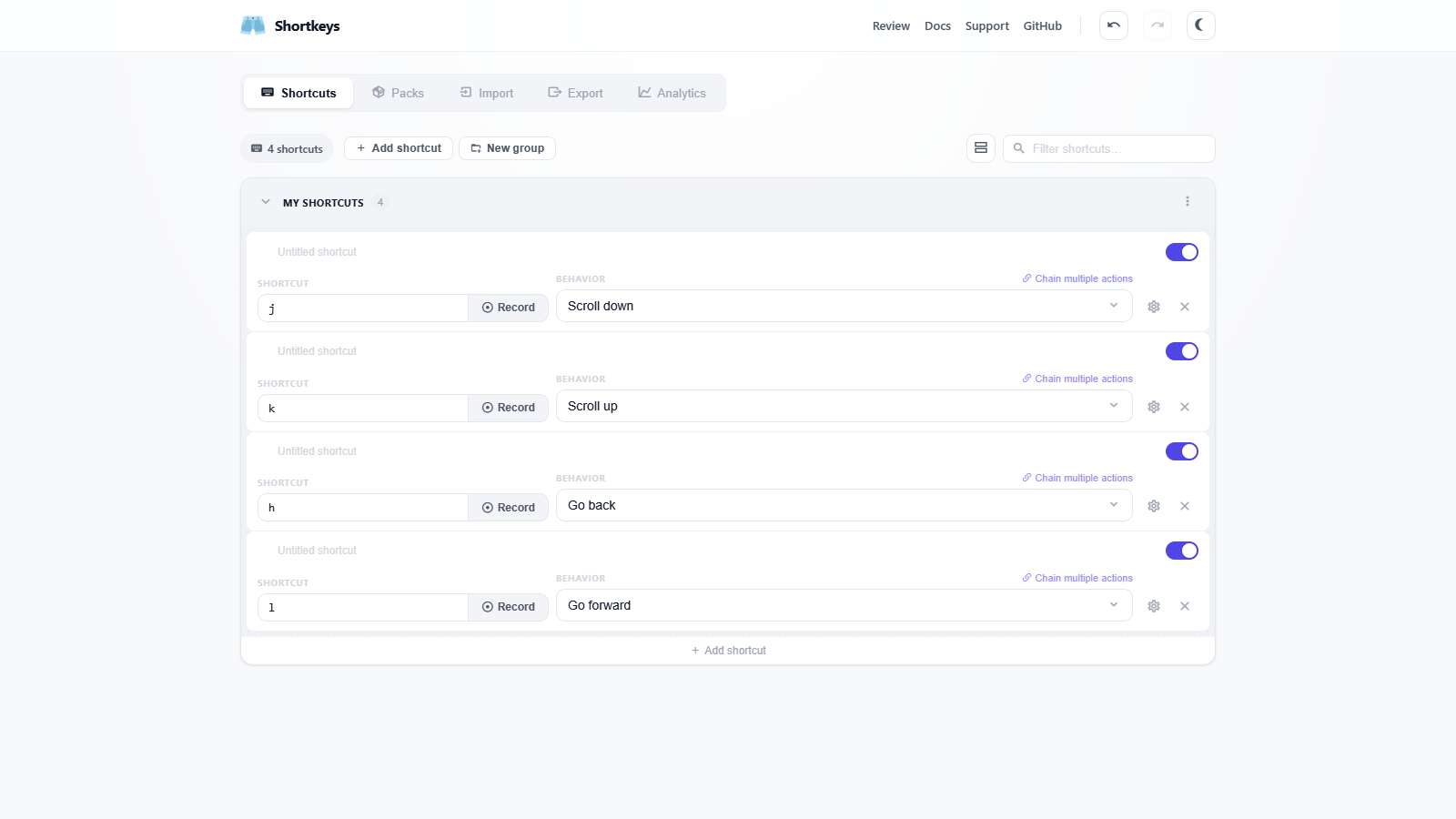Collapse the My Shortcuts group chevron

point(266,202)
